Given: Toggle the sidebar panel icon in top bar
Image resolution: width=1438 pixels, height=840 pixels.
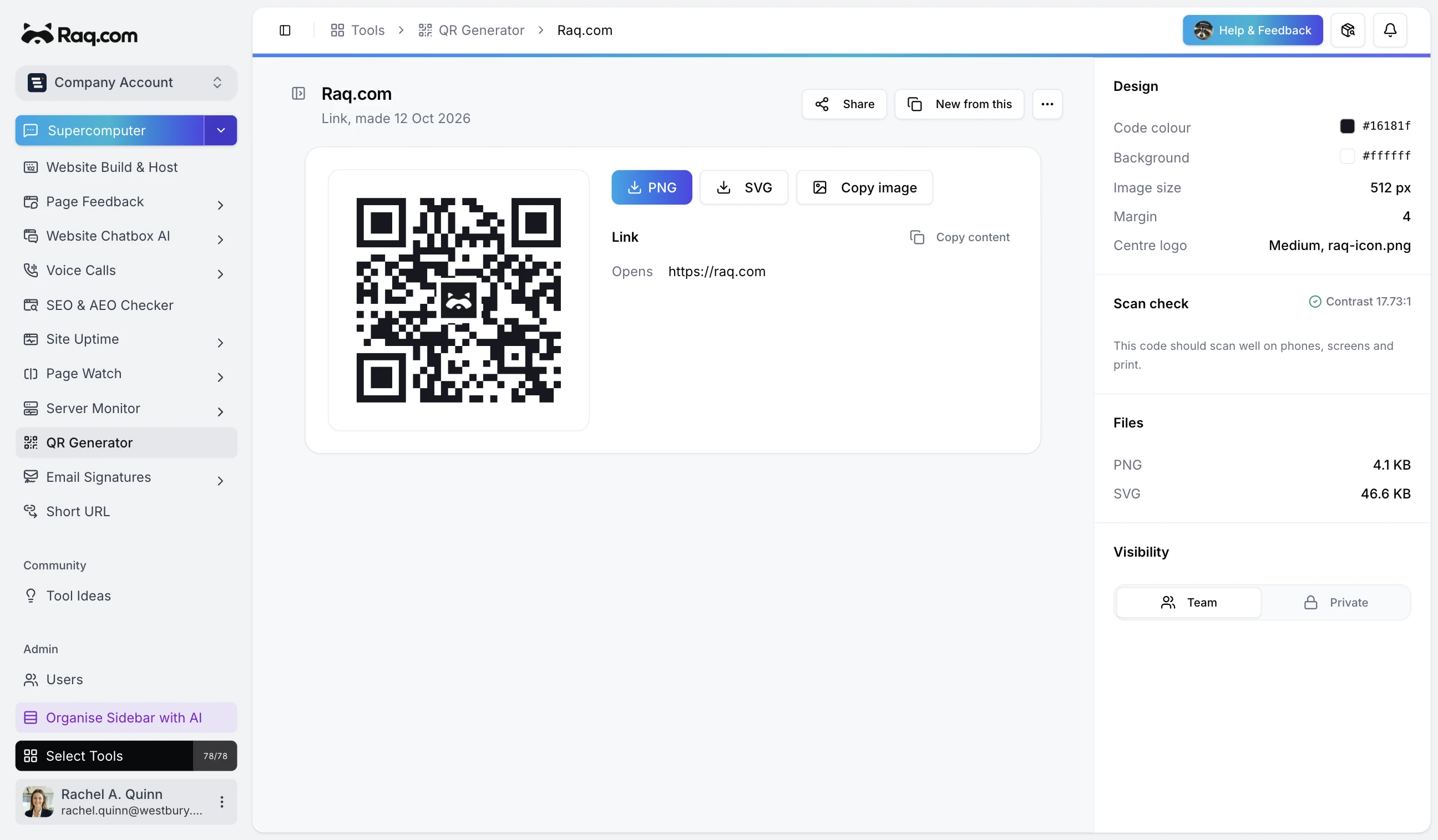Looking at the screenshot, I should [285, 30].
